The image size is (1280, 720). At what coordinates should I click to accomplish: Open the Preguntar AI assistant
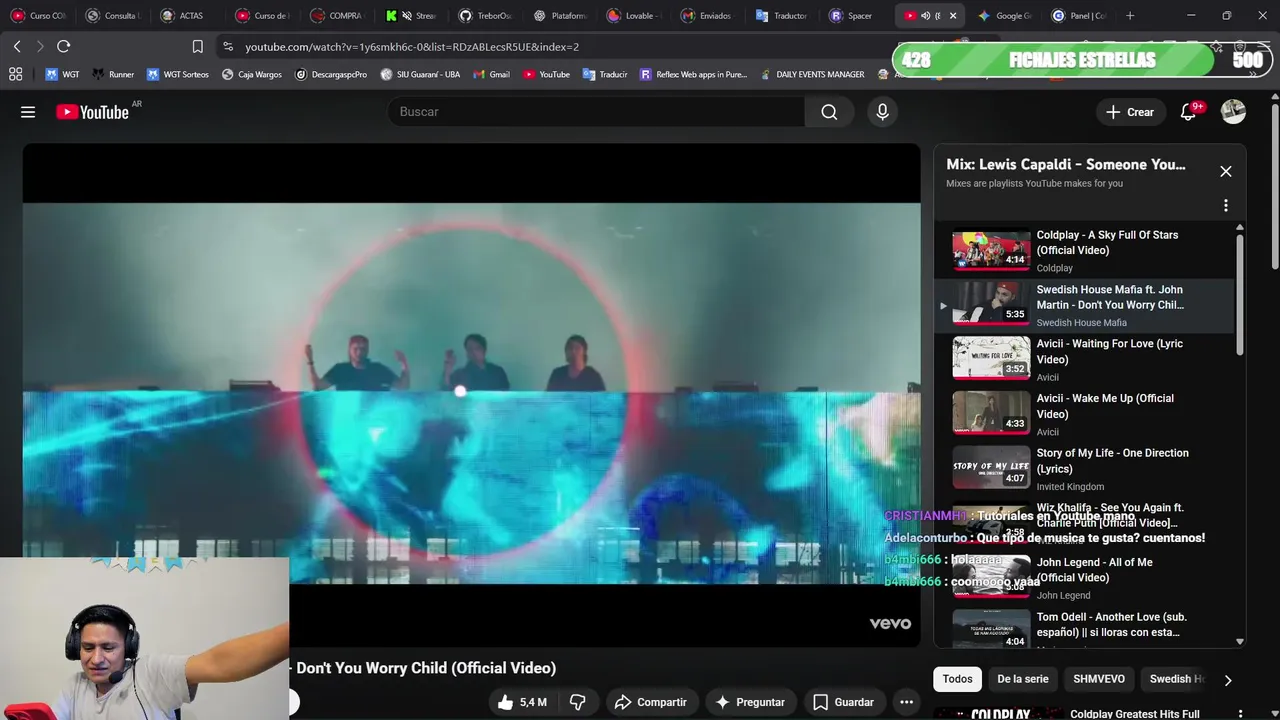click(x=750, y=702)
